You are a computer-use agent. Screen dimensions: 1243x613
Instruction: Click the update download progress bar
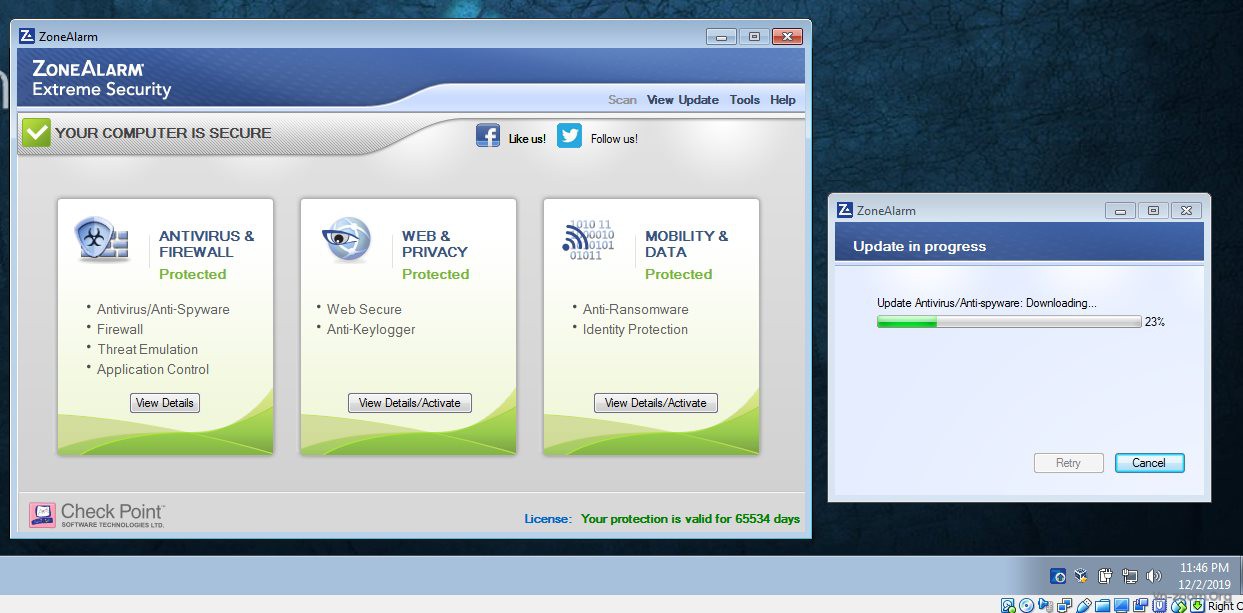point(1008,322)
